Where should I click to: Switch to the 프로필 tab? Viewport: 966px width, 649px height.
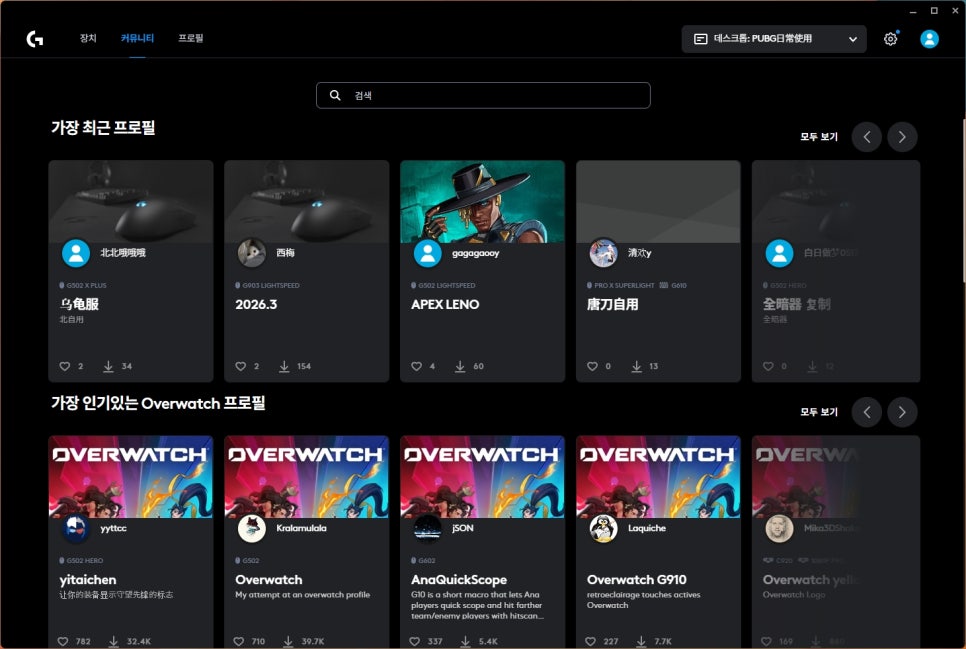[x=190, y=38]
